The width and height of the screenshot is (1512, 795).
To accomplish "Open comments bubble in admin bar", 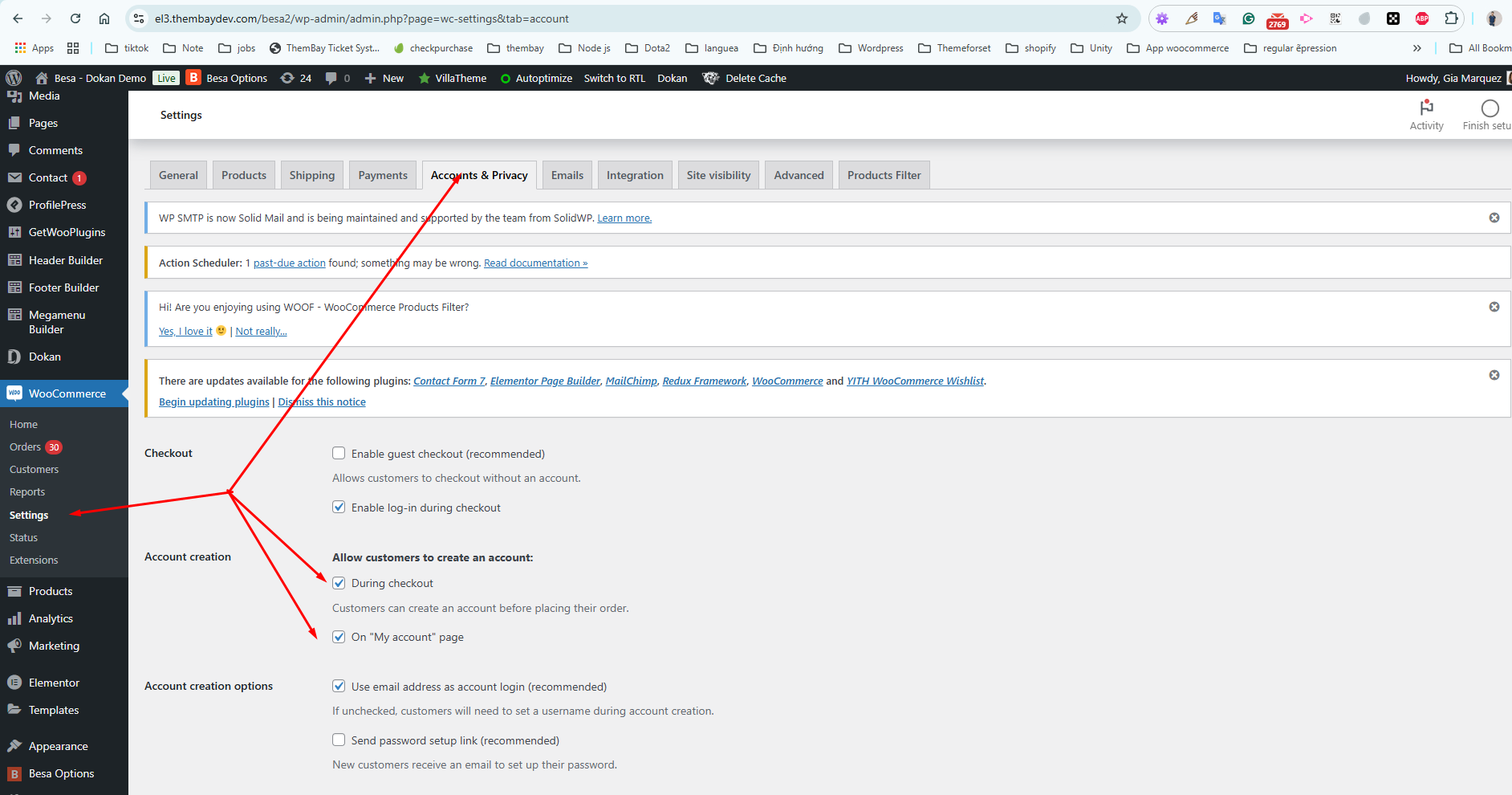I will click(x=337, y=78).
